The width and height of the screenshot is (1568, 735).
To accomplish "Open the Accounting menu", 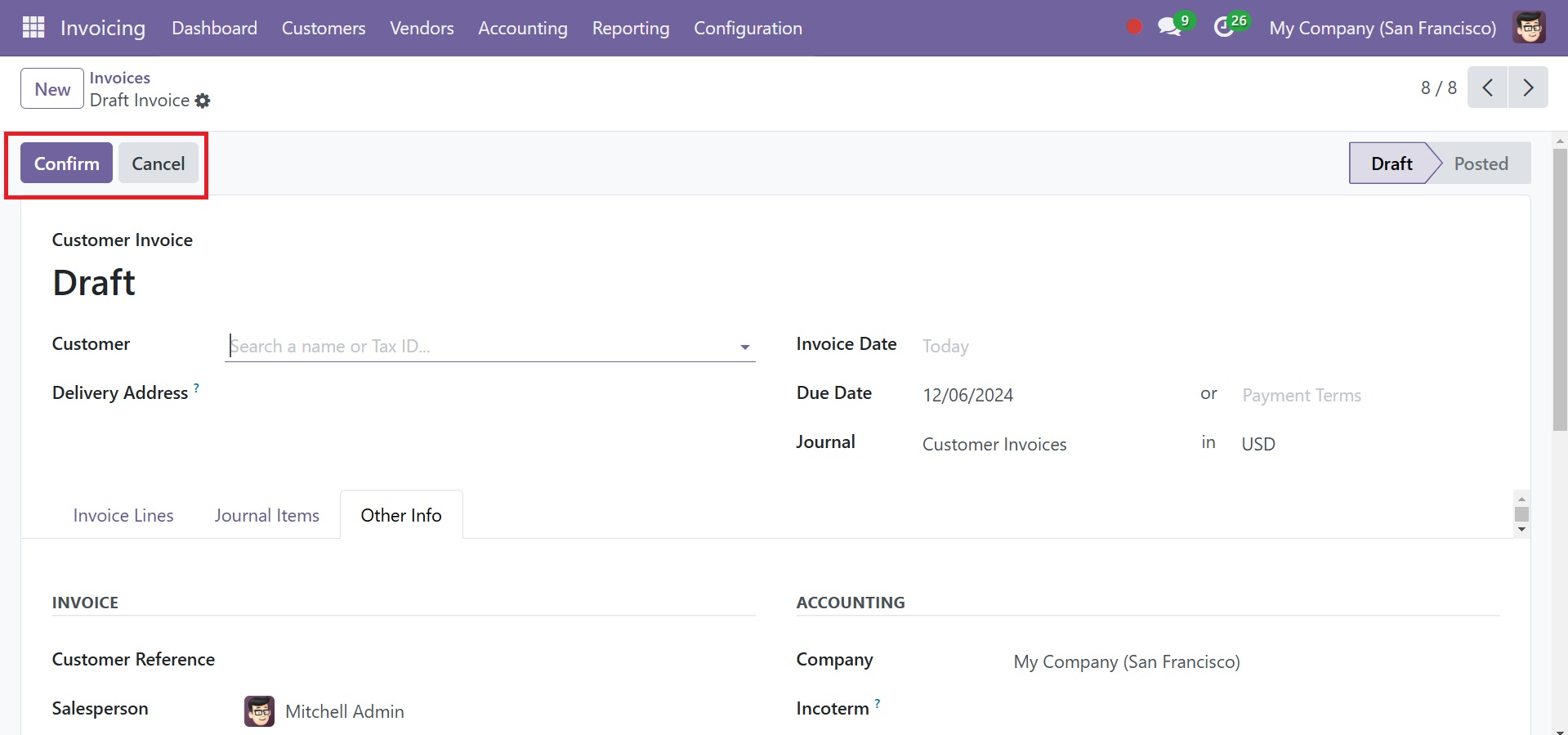I will coord(523,28).
